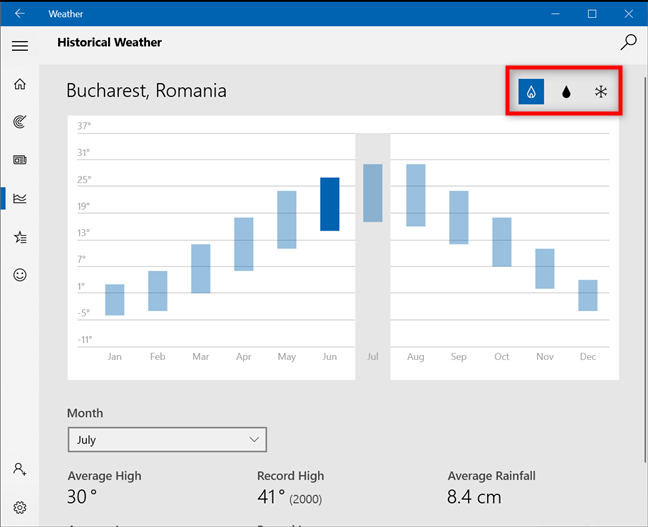The height and width of the screenshot is (527, 648).
Task: Switch chart to rainfall view
Action: coord(566,92)
